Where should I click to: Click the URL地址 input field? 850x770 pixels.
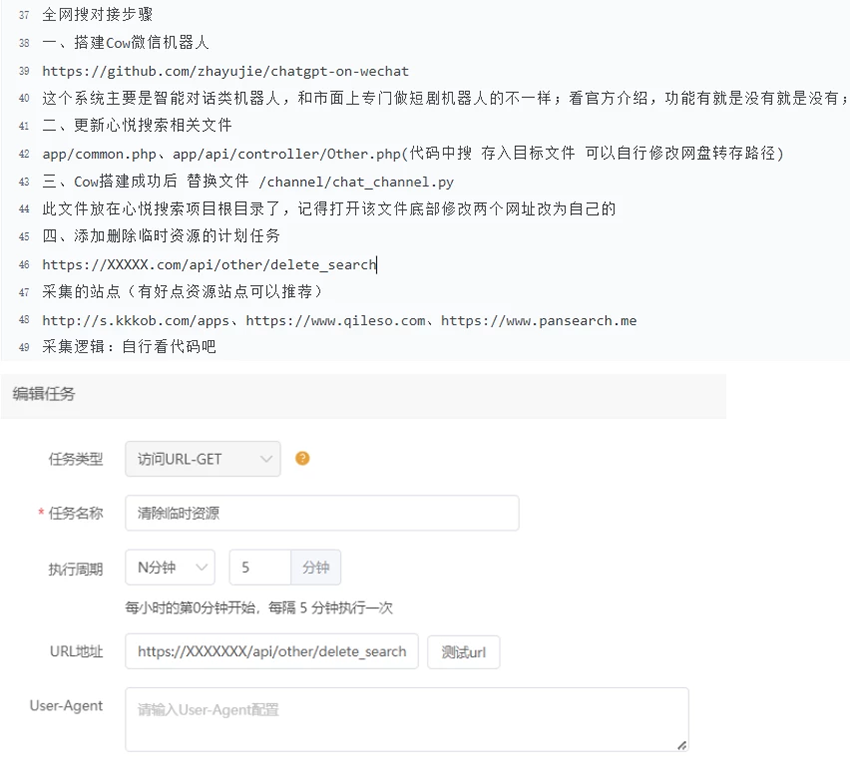coord(272,651)
